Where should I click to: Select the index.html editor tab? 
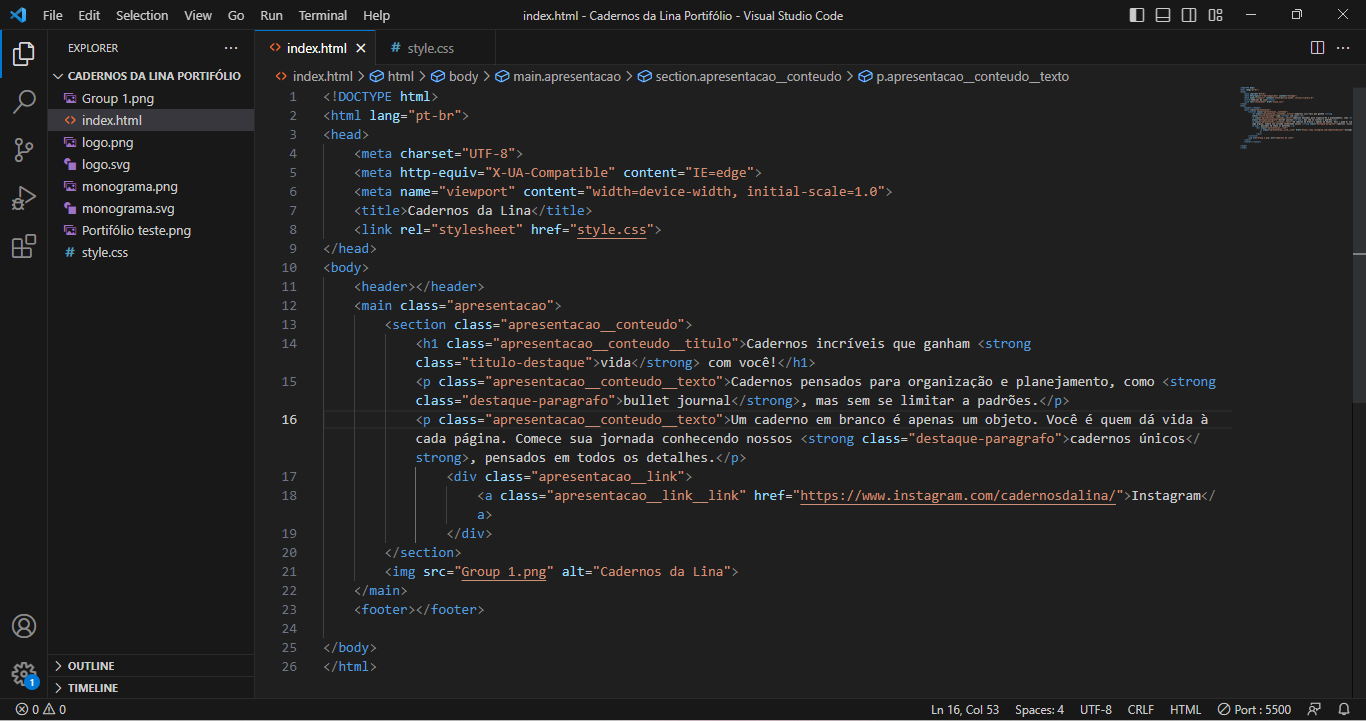[315, 48]
